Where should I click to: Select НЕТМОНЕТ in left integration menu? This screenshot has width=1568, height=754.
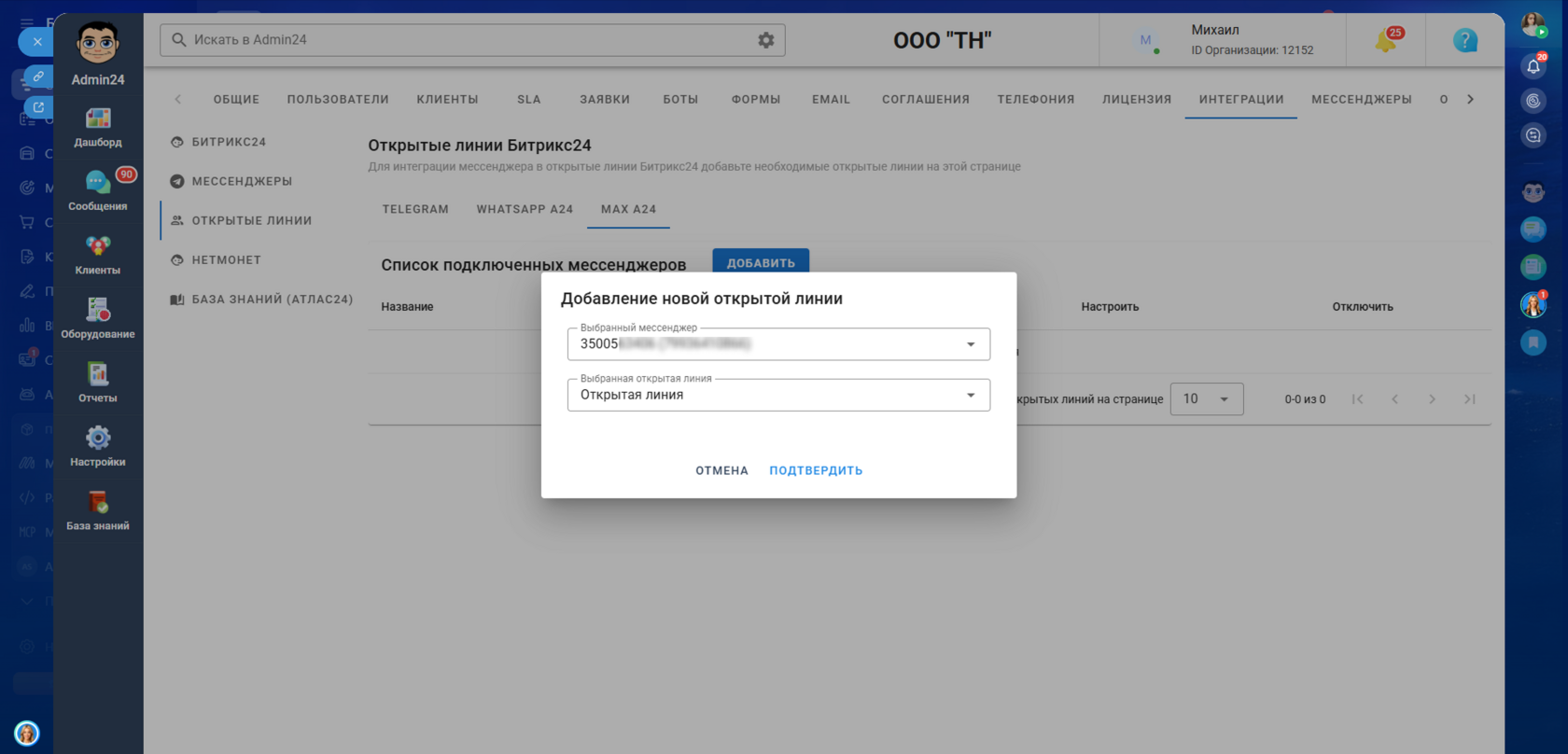pos(226,260)
